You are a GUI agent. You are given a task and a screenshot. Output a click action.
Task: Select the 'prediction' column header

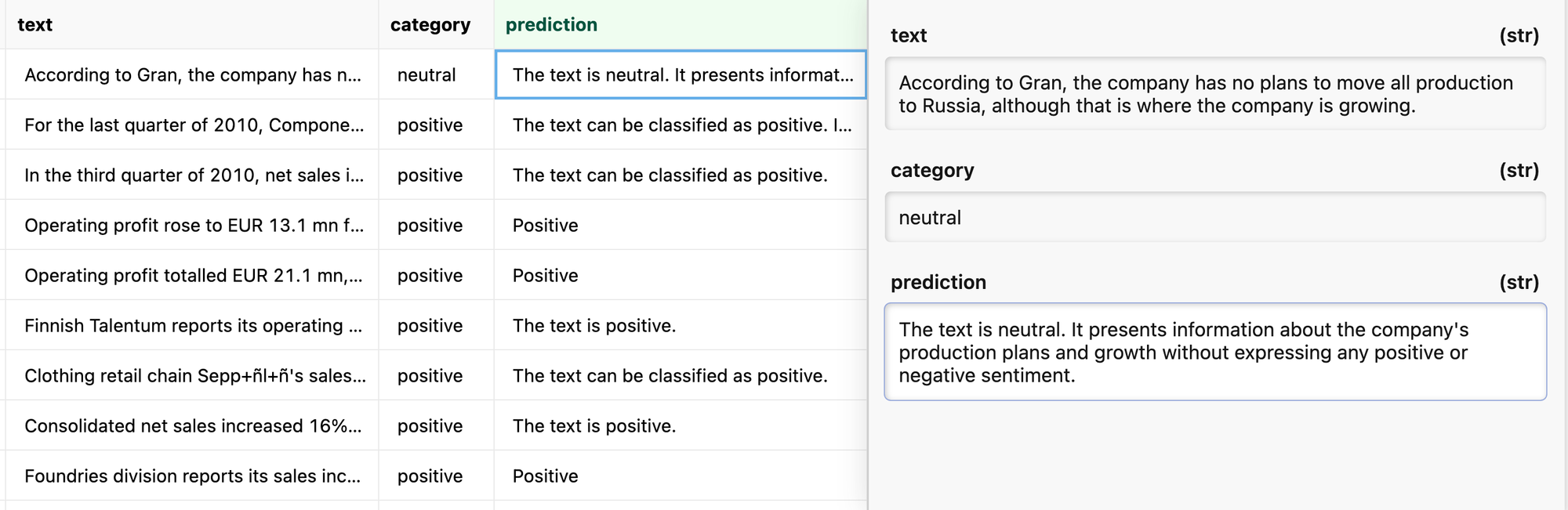click(551, 25)
